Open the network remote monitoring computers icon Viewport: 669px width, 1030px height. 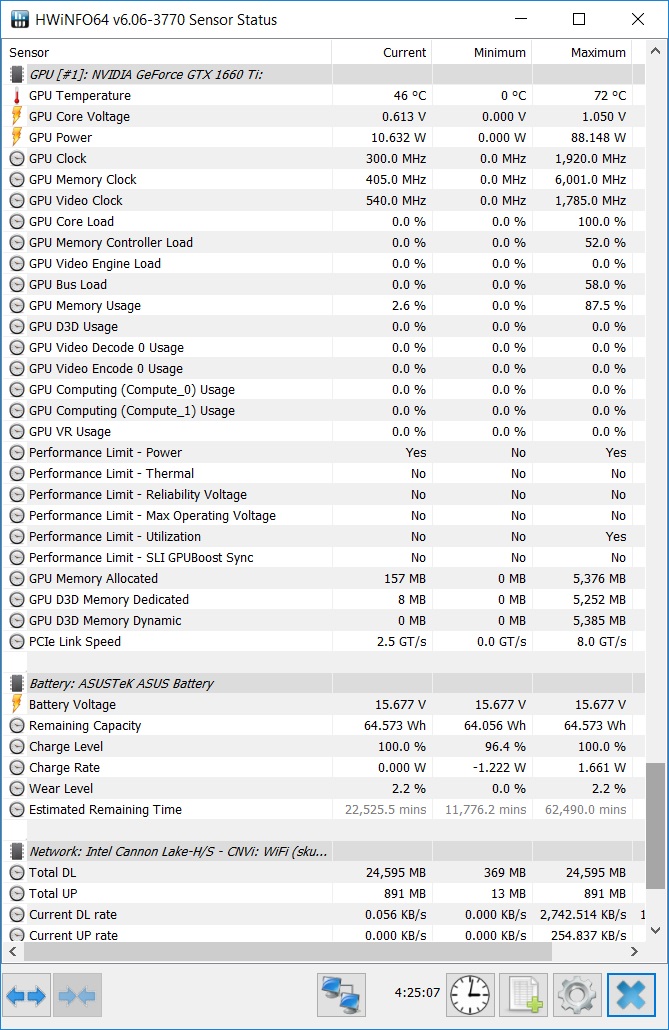tap(341, 995)
